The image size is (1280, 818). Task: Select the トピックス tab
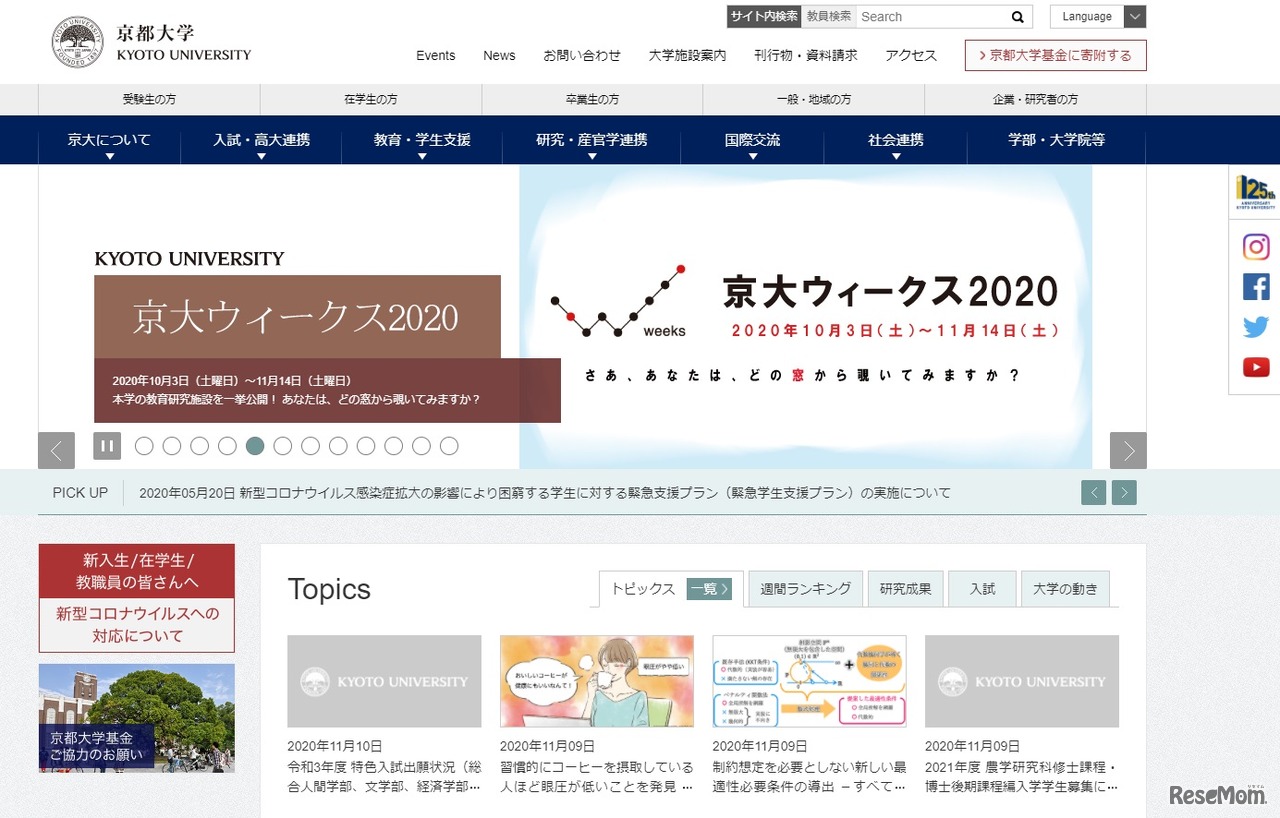(x=643, y=589)
